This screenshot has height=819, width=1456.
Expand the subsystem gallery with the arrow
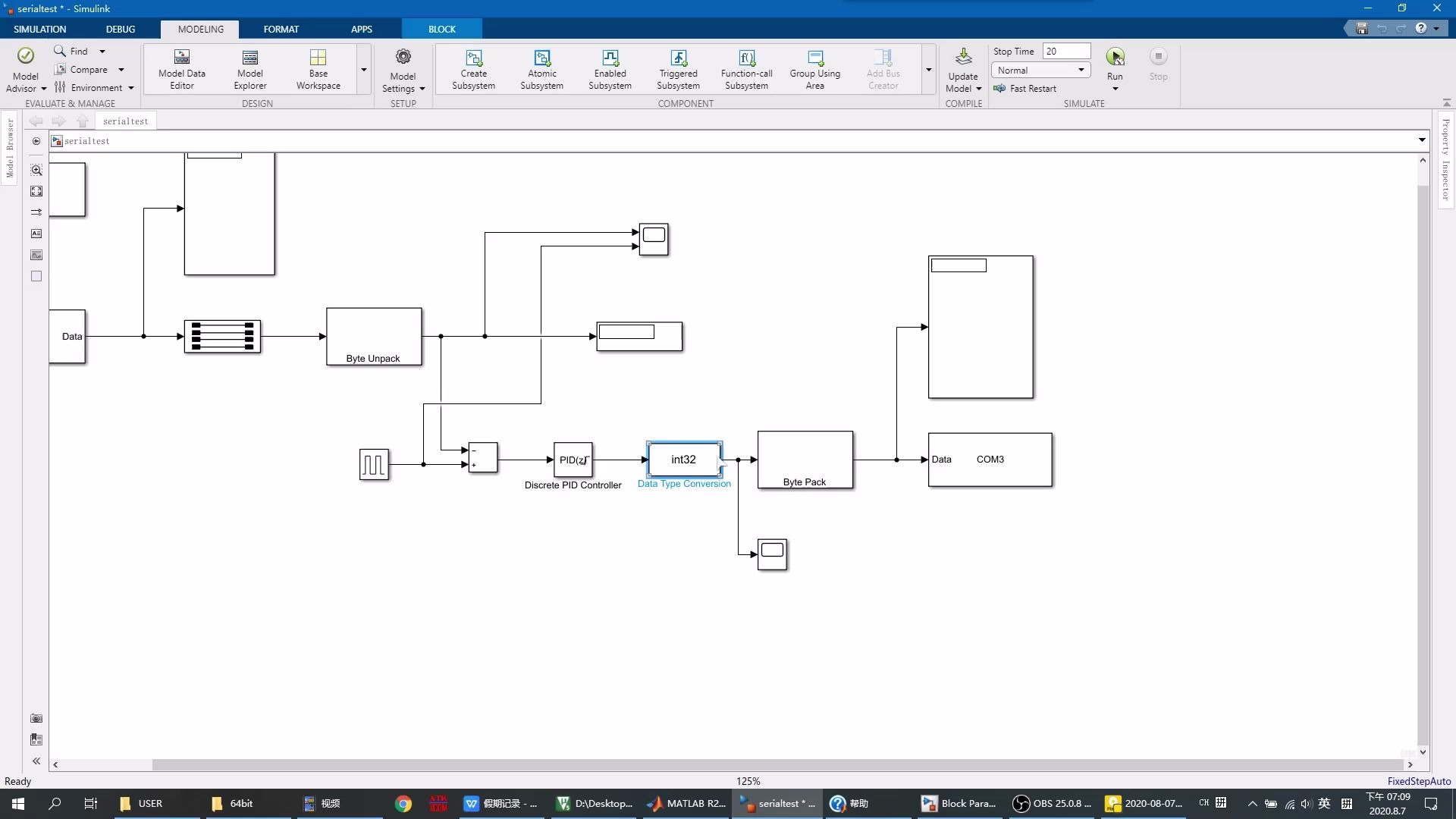[929, 69]
